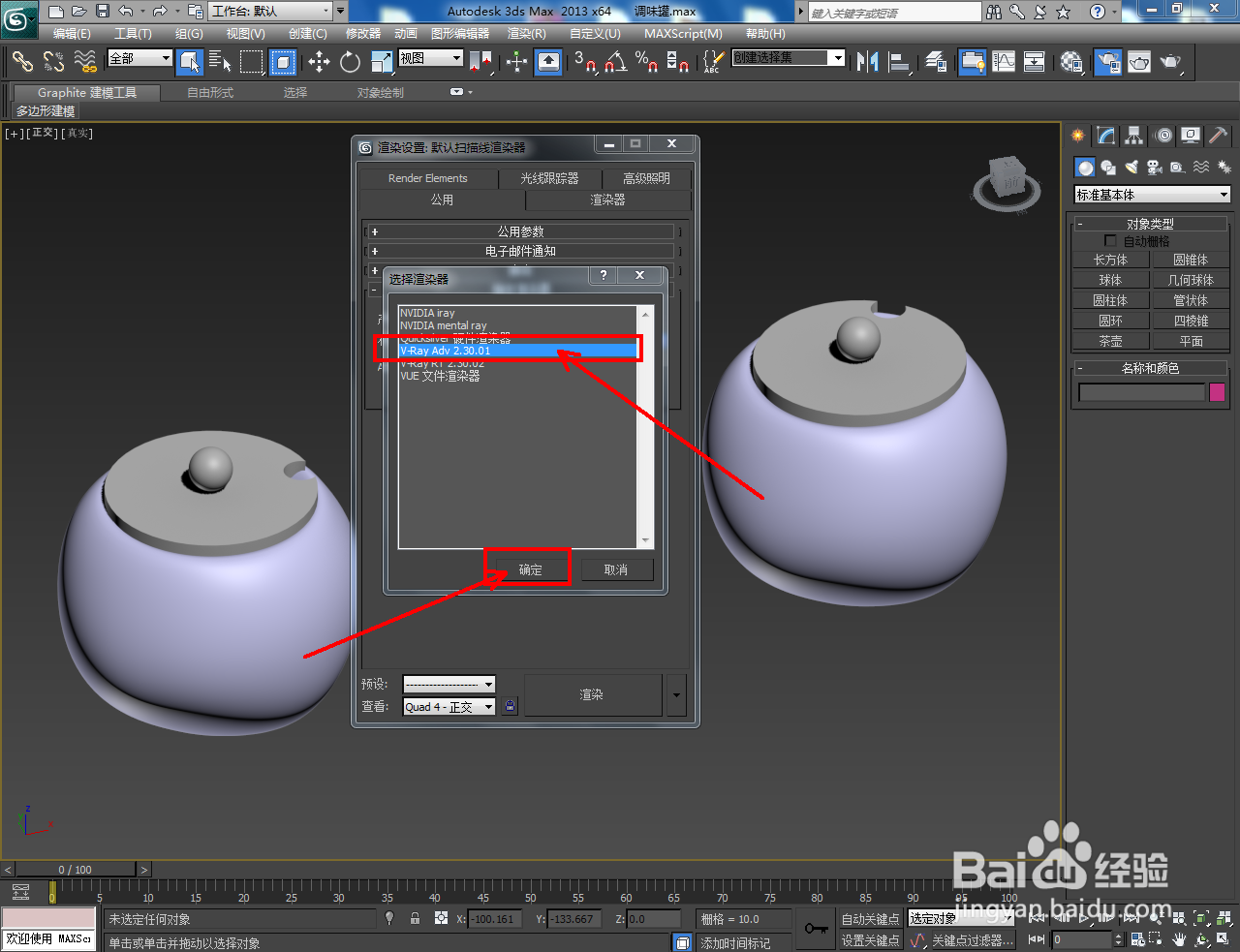
Task: Confirm renderer choice with 确定 button
Action: 530,569
